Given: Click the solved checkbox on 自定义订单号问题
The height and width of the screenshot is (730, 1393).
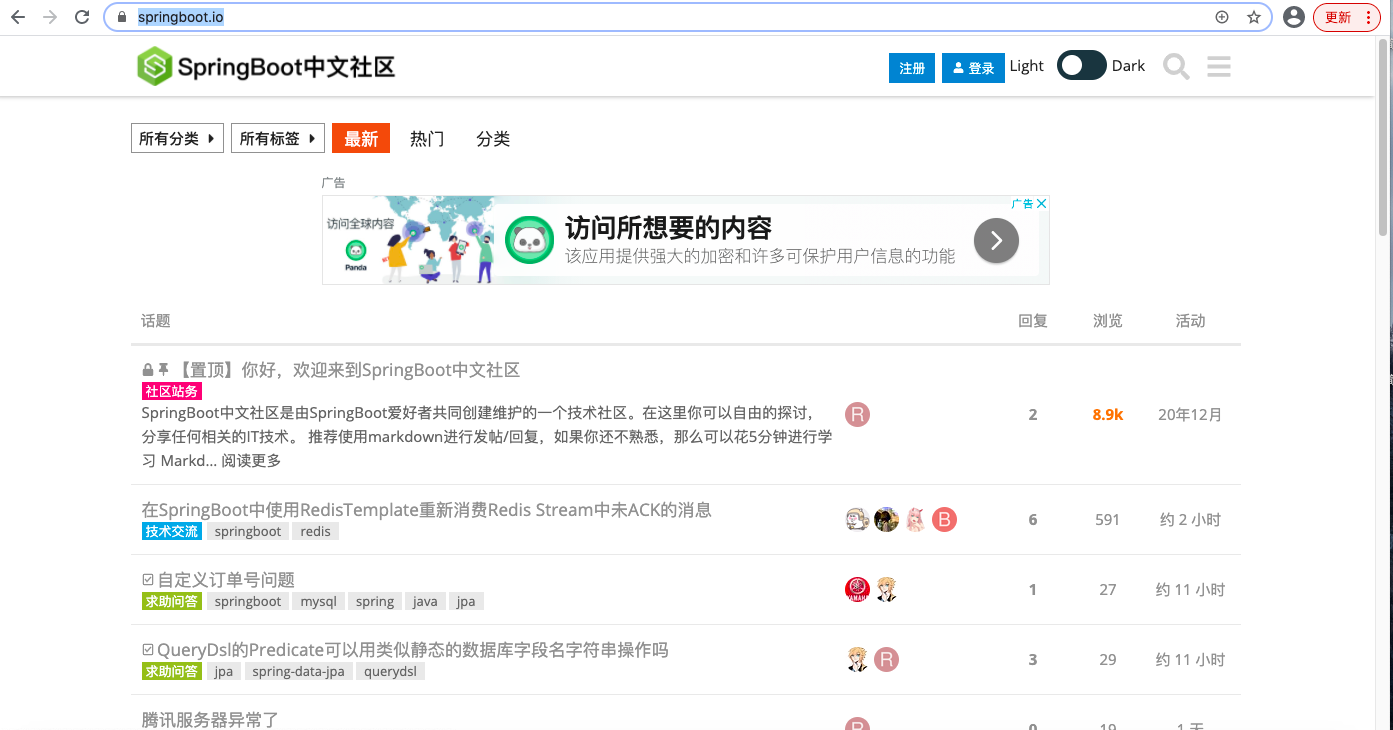Looking at the screenshot, I should [x=148, y=579].
